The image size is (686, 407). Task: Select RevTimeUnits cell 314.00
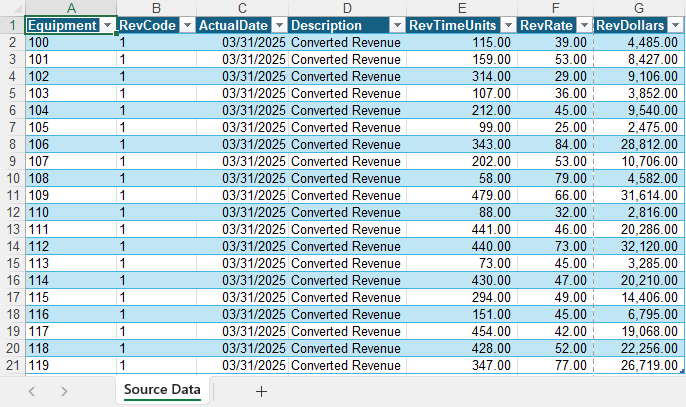click(462, 77)
